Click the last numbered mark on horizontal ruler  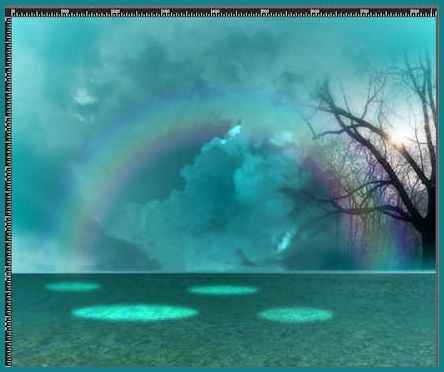414,11
